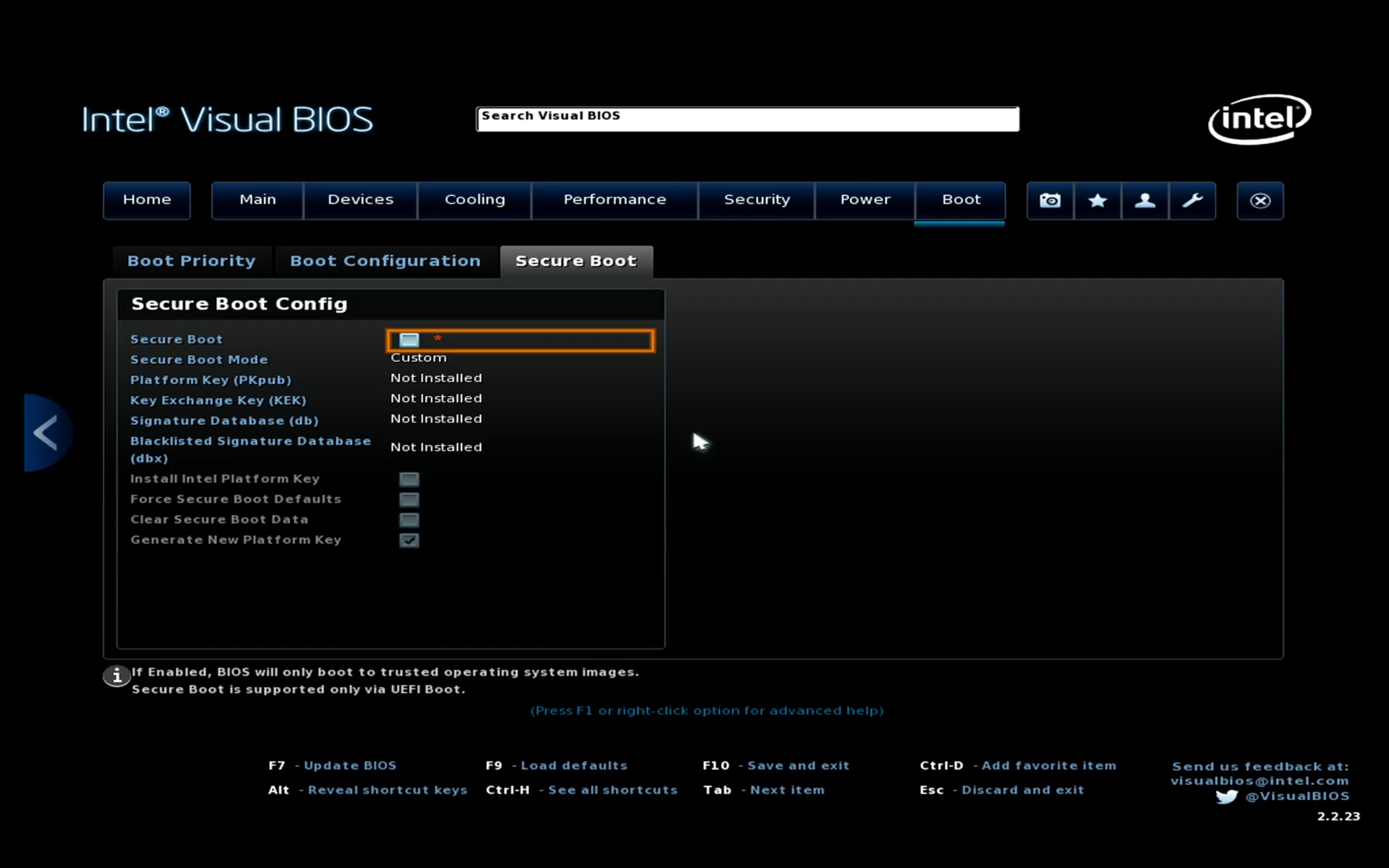The image size is (1389, 868).
Task: Toggle Force Secure Boot Defaults checkbox
Action: [409, 500]
